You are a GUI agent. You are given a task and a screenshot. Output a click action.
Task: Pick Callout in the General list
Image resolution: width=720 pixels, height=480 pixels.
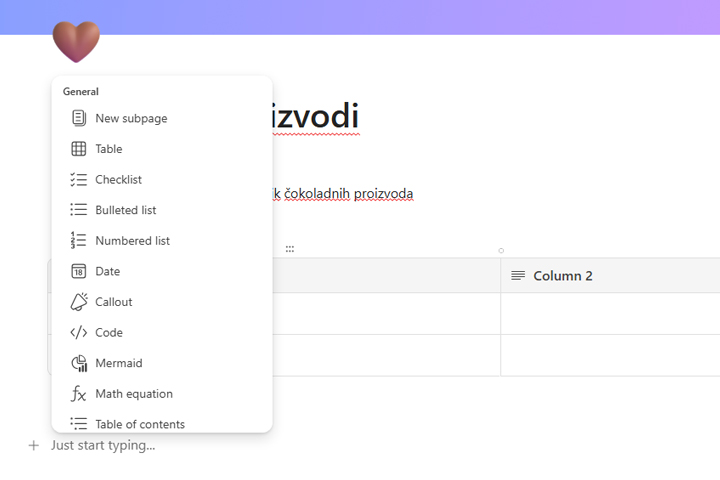pyautogui.click(x=114, y=302)
